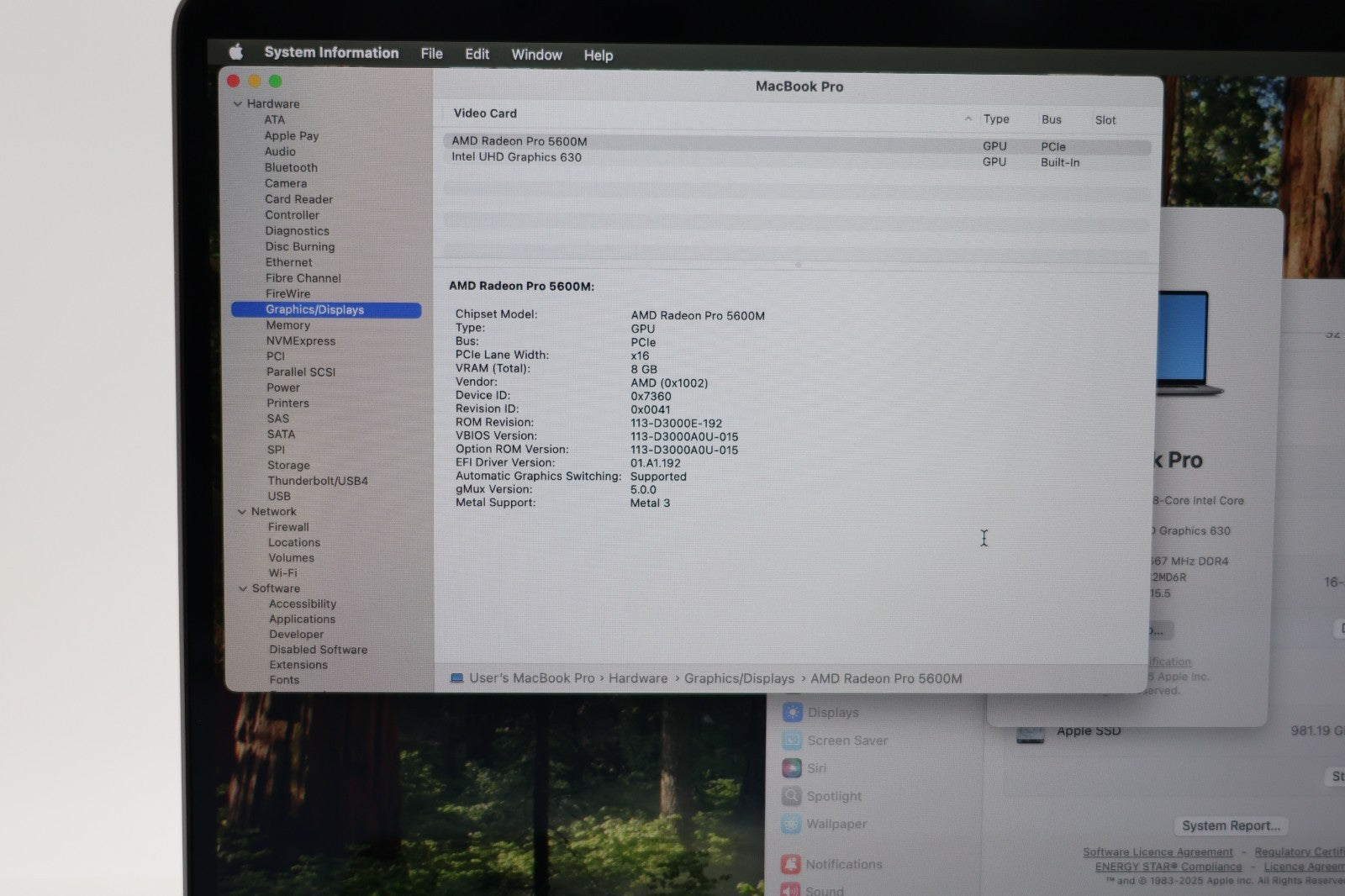Sort by the Video Card column header

pos(485,113)
